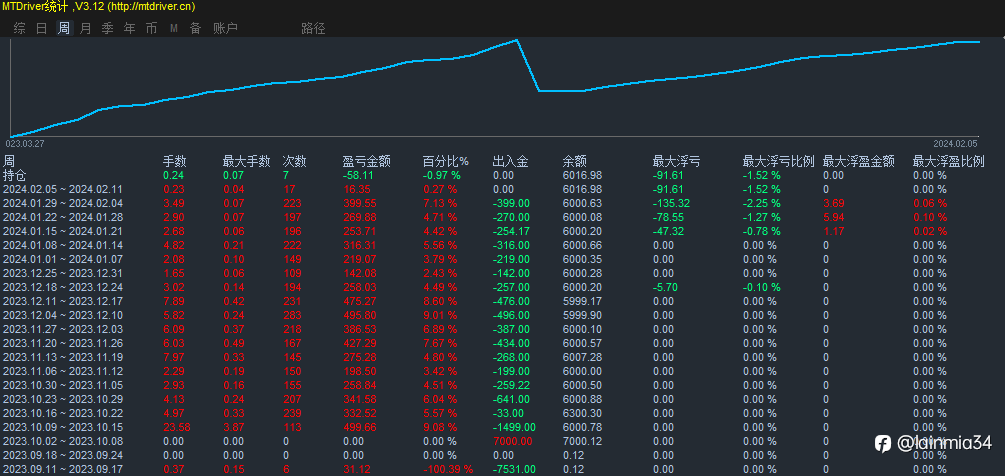Click the 最大浮亏 column header
The height and width of the screenshot is (476, 1005).
676,161
